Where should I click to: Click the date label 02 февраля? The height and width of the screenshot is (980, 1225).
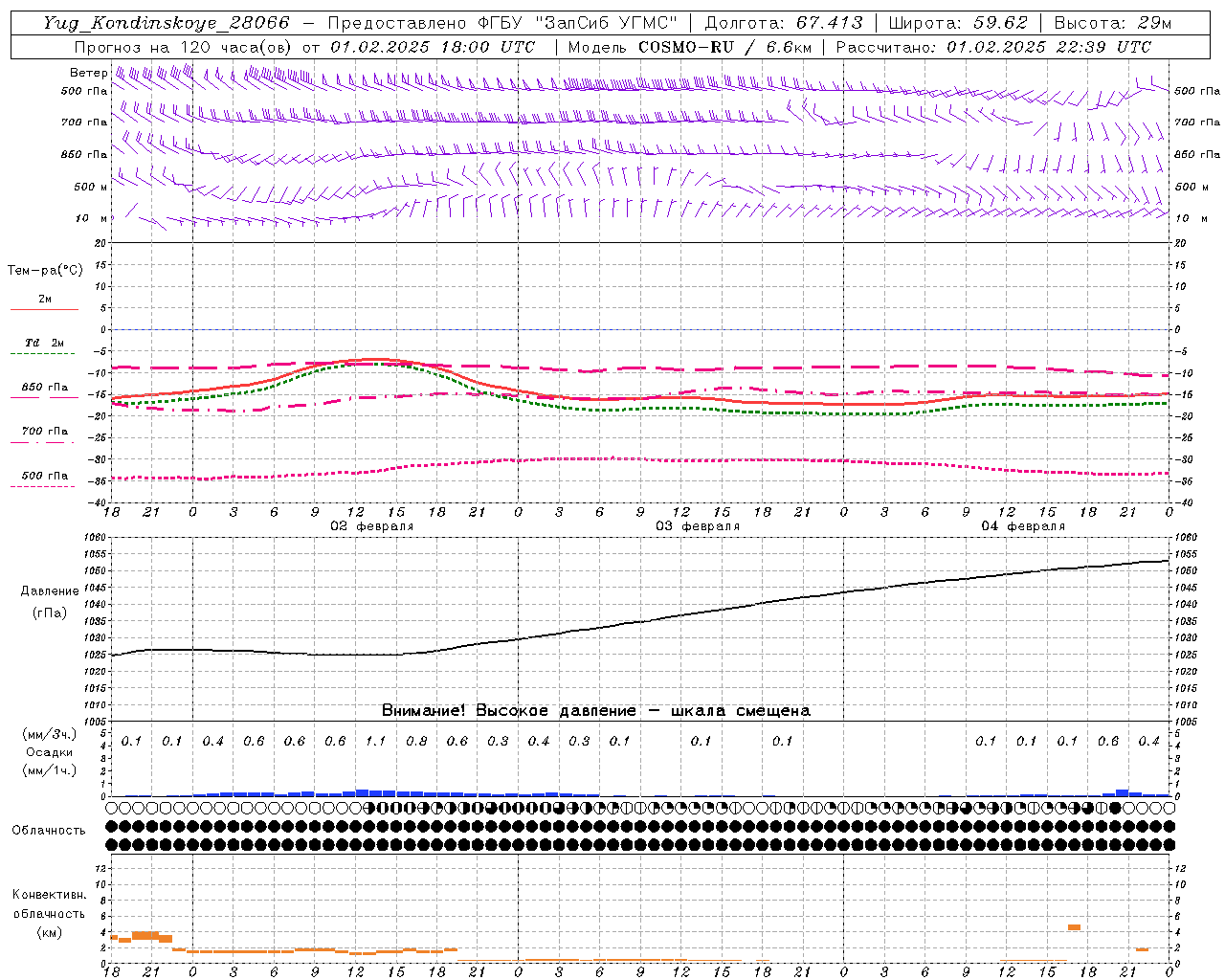[x=372, y=526]
